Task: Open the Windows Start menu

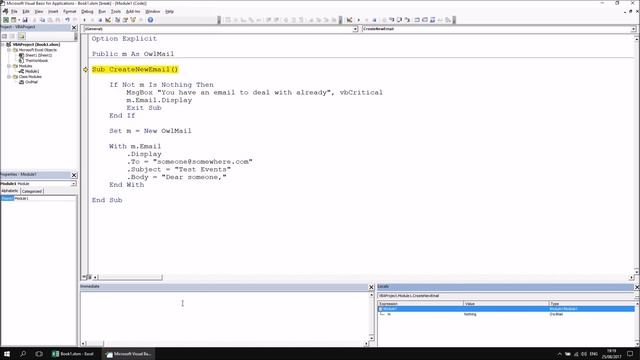Action: (7, 354)
